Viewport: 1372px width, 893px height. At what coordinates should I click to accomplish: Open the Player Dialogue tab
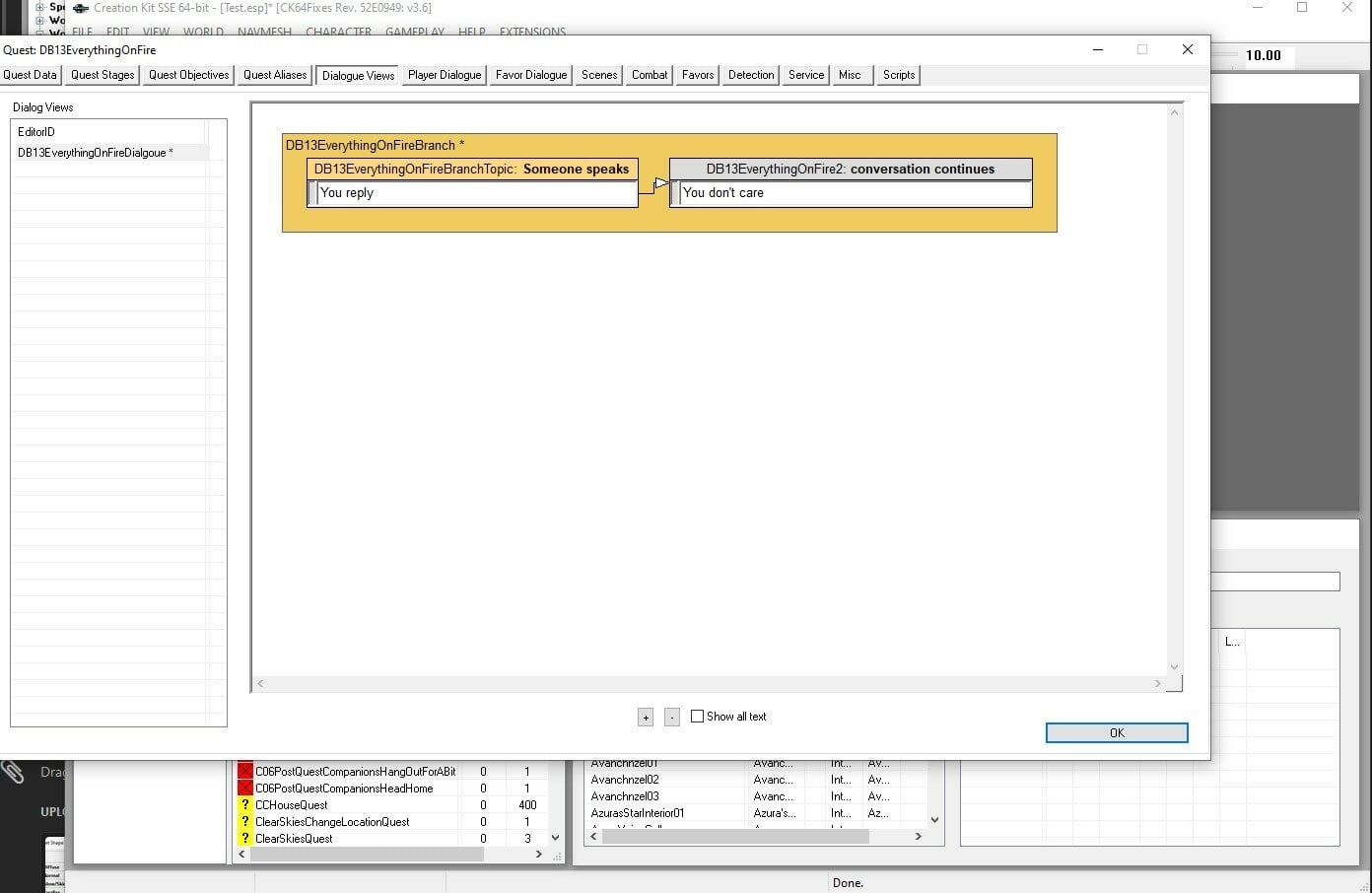(x=445, y=75)
